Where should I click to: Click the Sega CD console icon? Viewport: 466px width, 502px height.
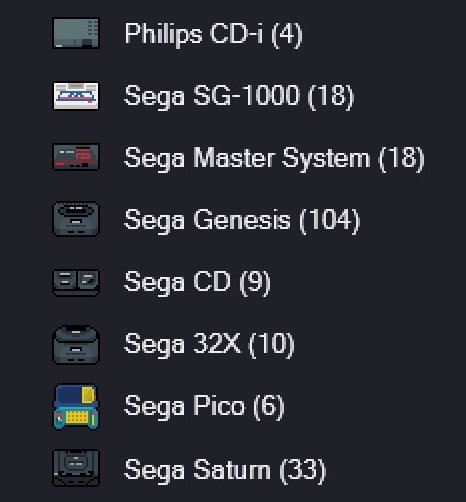coord(76,282)
